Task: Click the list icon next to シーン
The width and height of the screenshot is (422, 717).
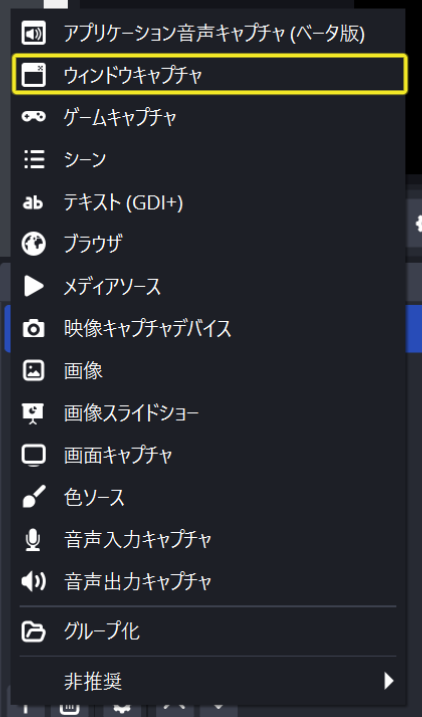Action: click(x=33, y=159)
